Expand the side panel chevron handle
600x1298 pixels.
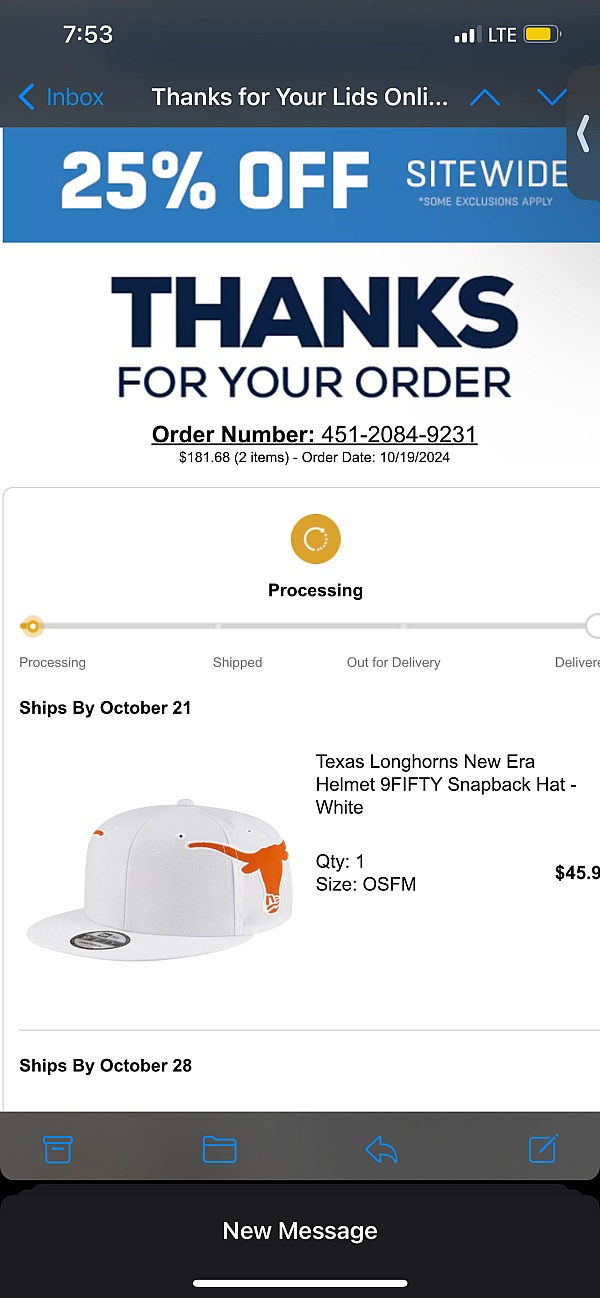[x=584, y=134]
